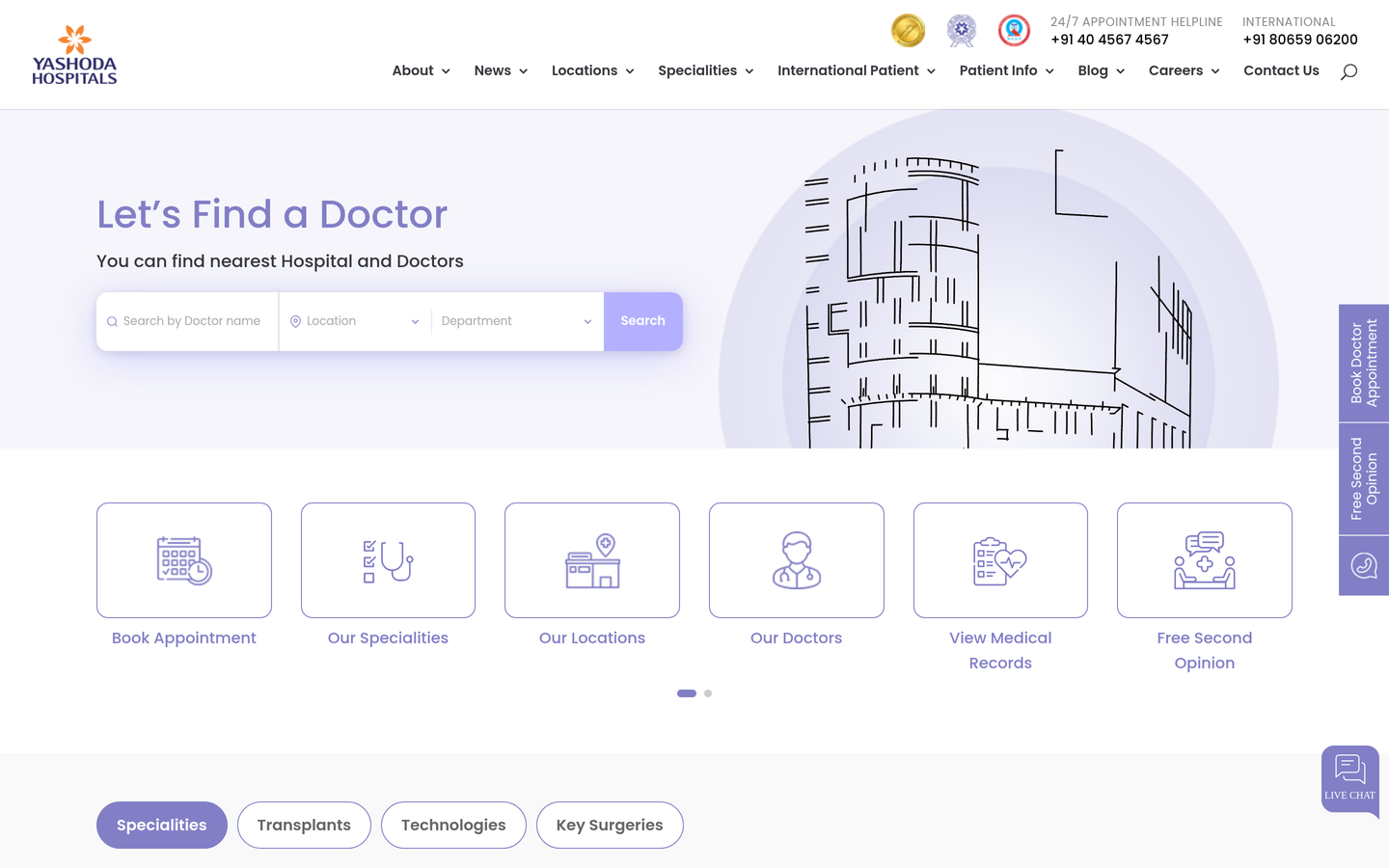Open the View Medical Records link text
The width and height of the screenshot is (1389, 868).
click(1000, 651)
